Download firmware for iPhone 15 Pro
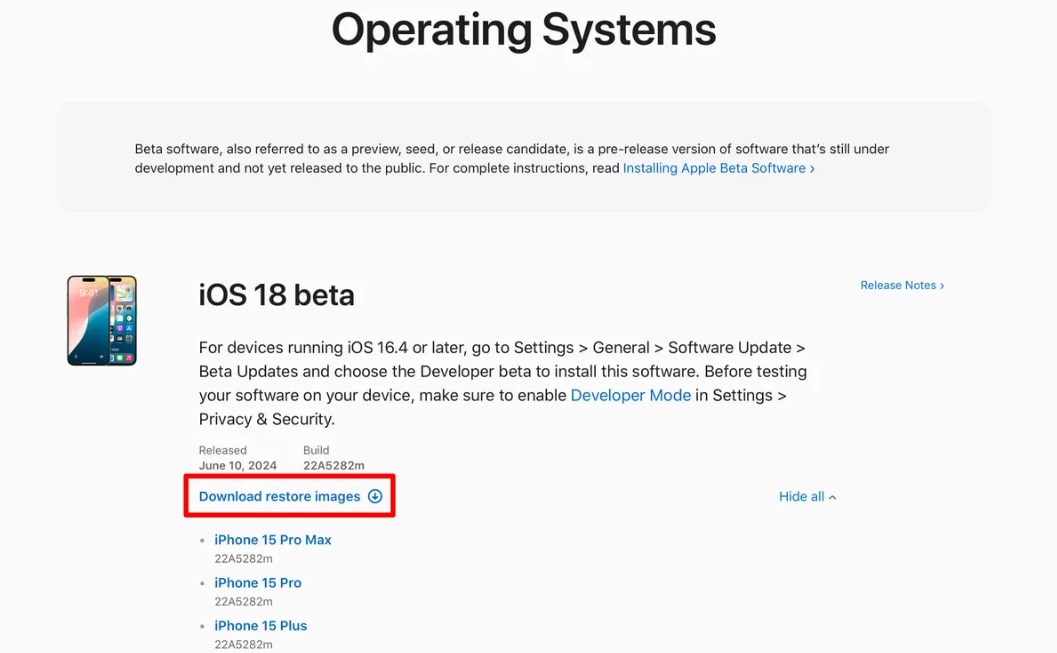 point(257,583)
